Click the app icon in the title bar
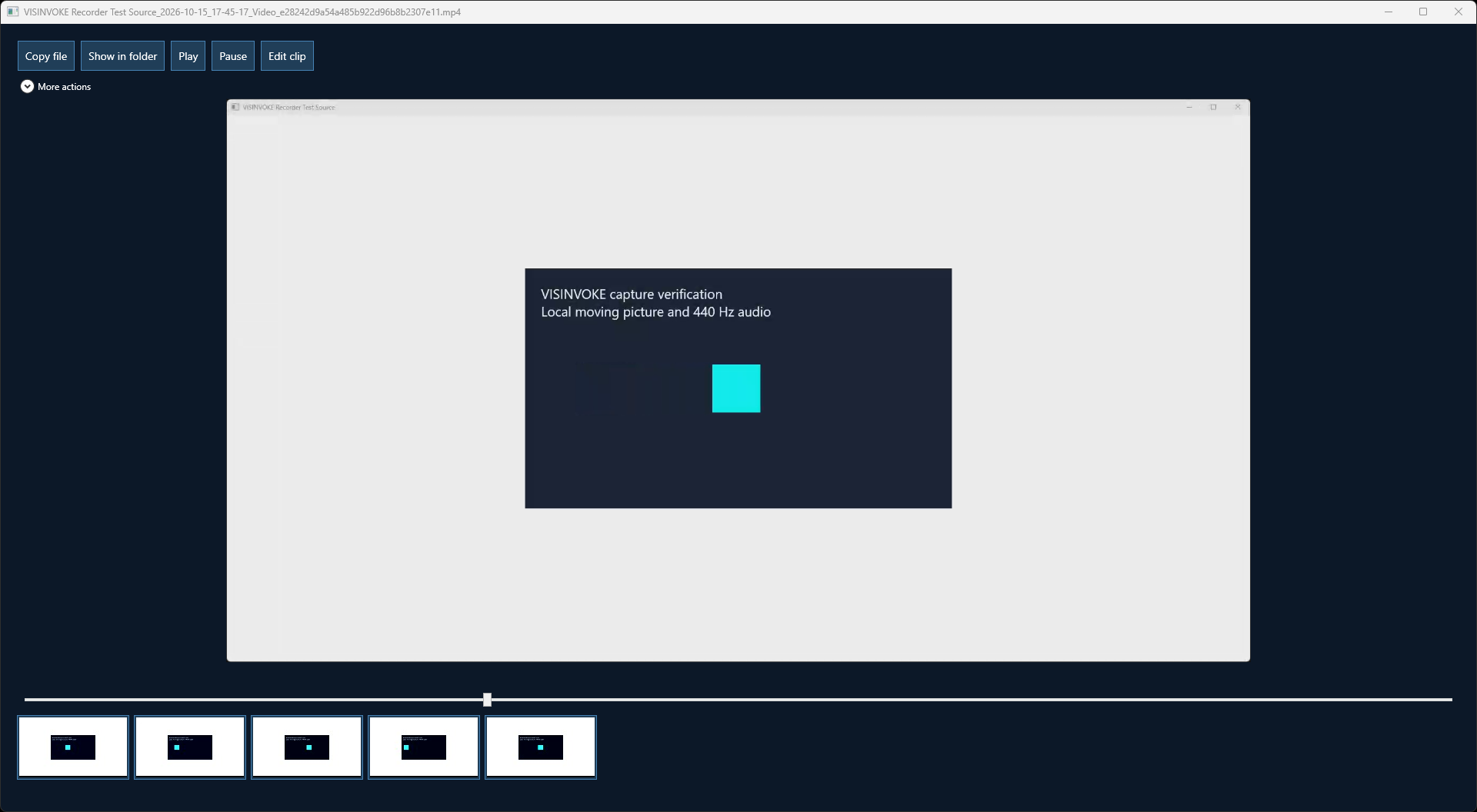Screen dimensions: 1477x812 pos(13,12)
